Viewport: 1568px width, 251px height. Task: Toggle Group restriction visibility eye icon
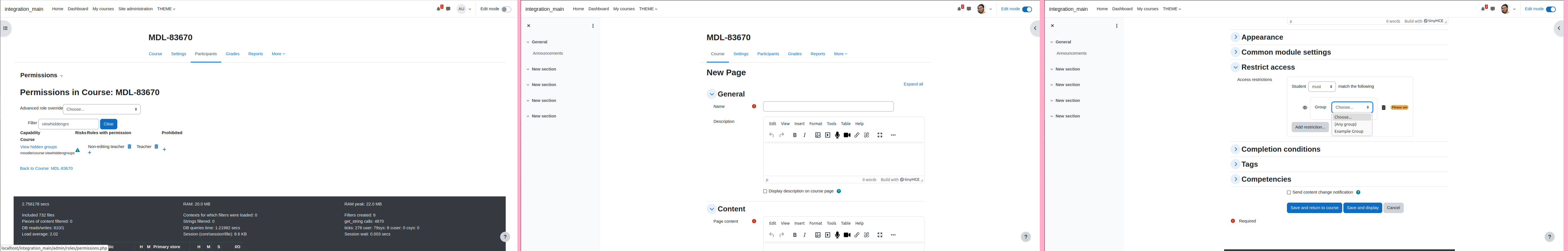click(1304, 107)
